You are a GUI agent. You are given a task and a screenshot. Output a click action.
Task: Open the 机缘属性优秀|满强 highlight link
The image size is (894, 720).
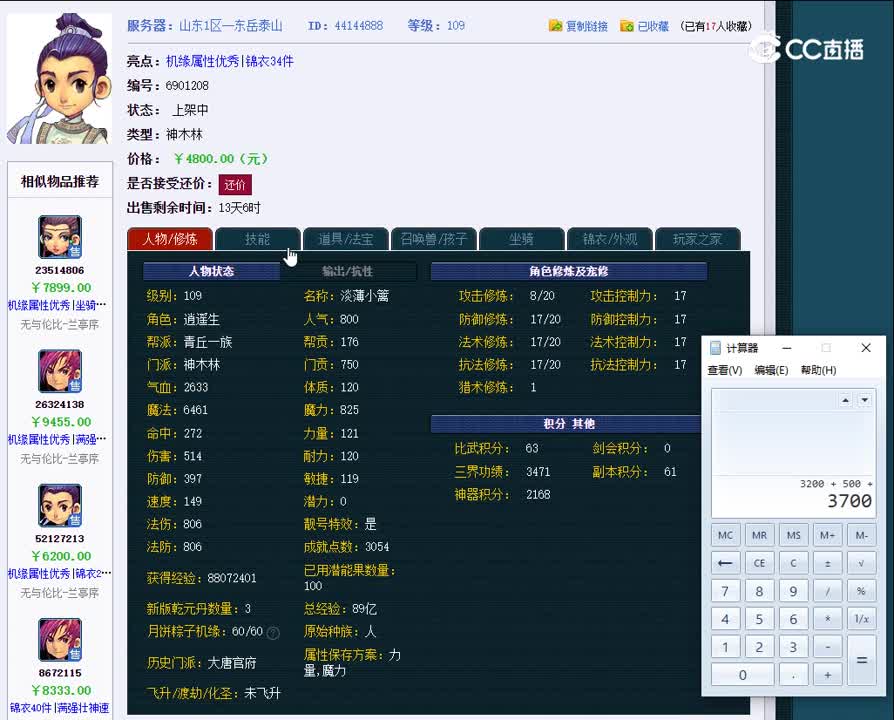(x=57, y=440)
